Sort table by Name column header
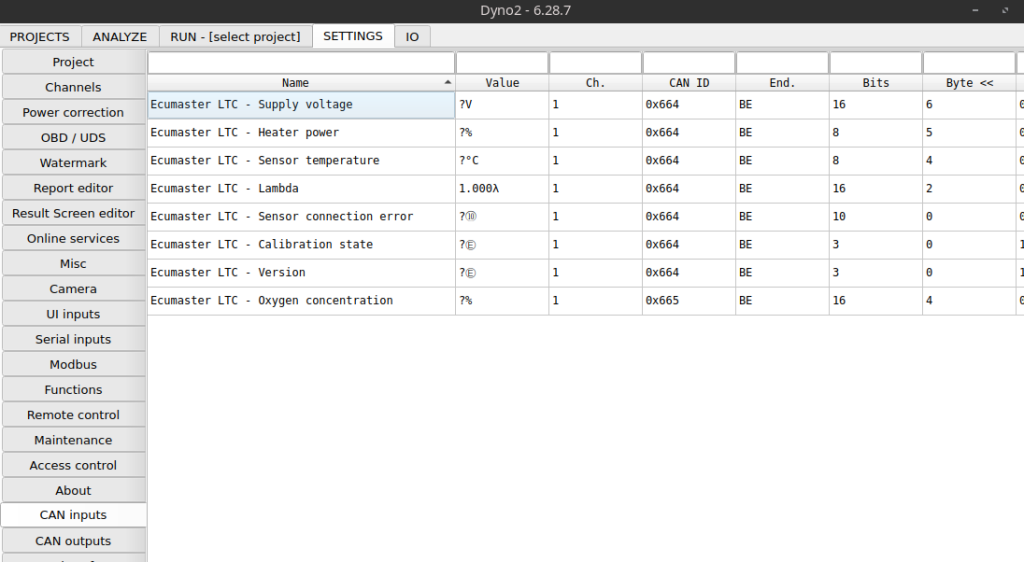 point(301,83)
